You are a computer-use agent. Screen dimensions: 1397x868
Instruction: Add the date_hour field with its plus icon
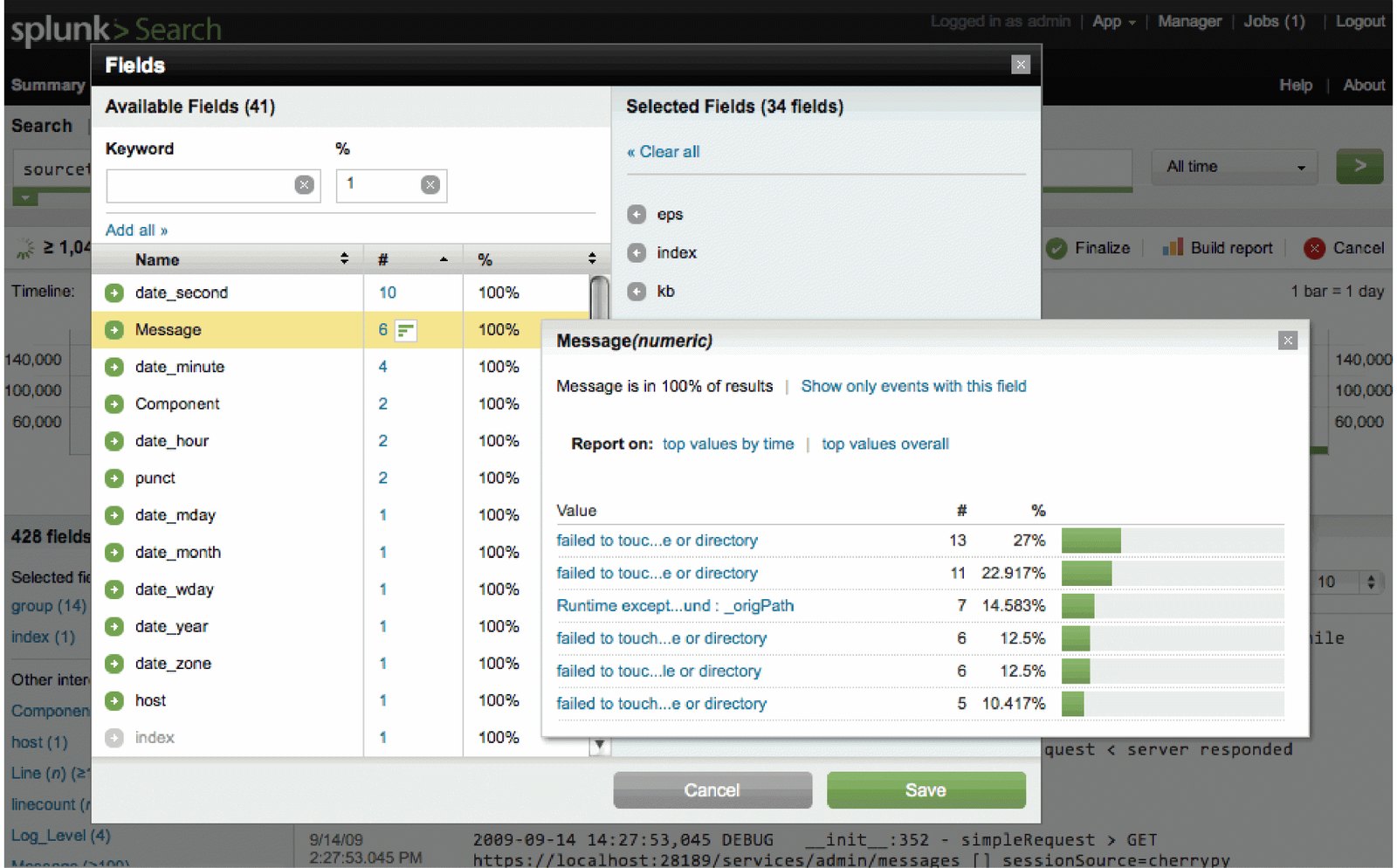[114, 441]
